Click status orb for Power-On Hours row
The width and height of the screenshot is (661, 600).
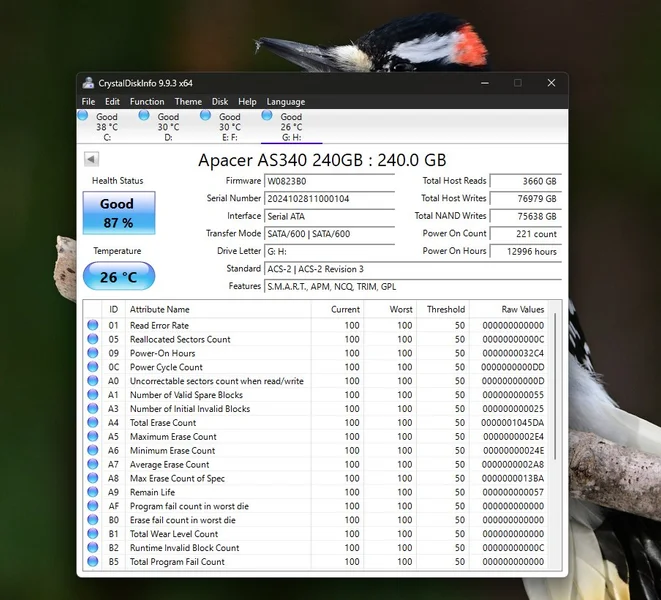pos(93,353)
